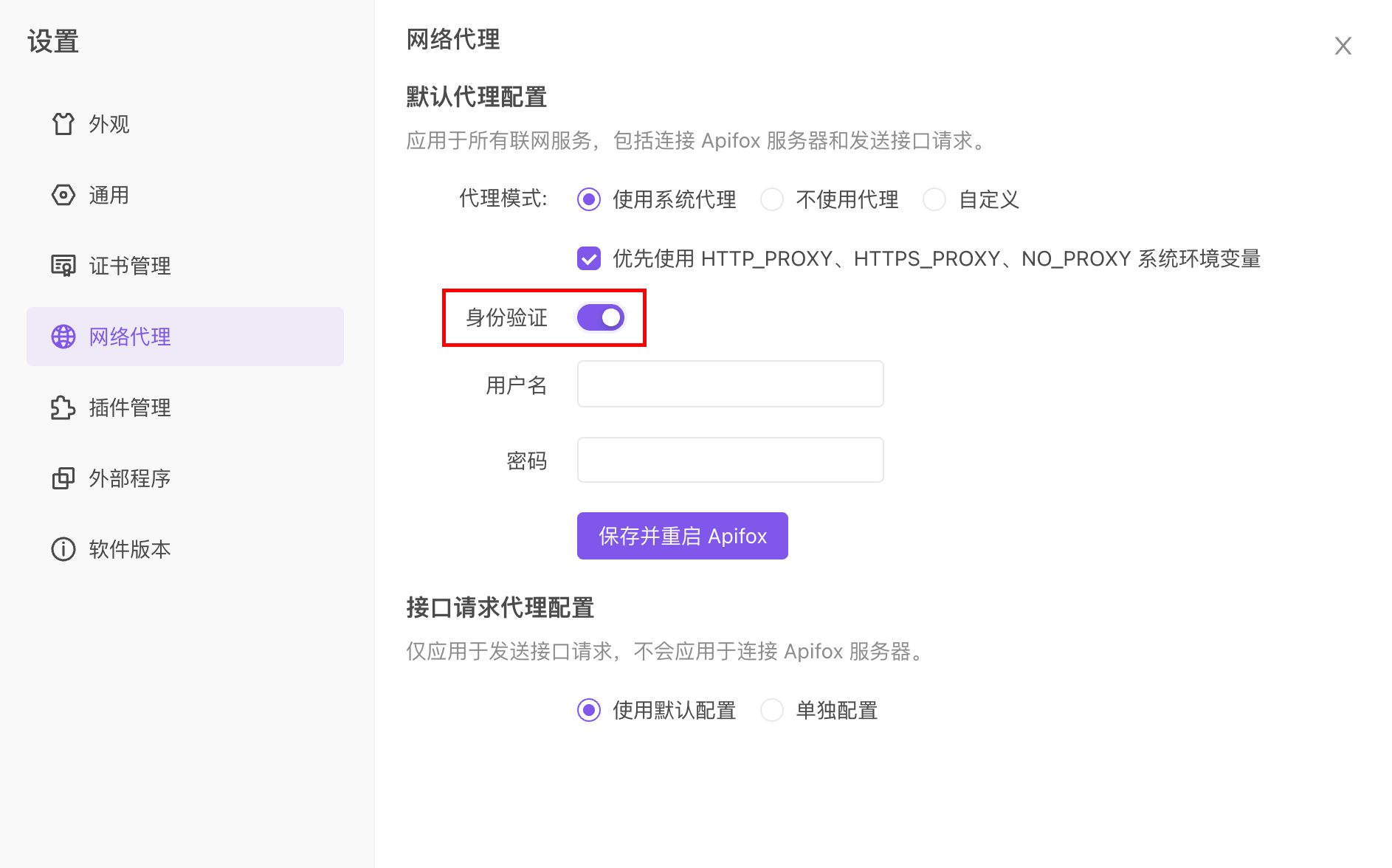The width and height of the screenshot is (1392, 868).
Task: Select the 单独配置 radio option
Action: click(x=772, y=710)
